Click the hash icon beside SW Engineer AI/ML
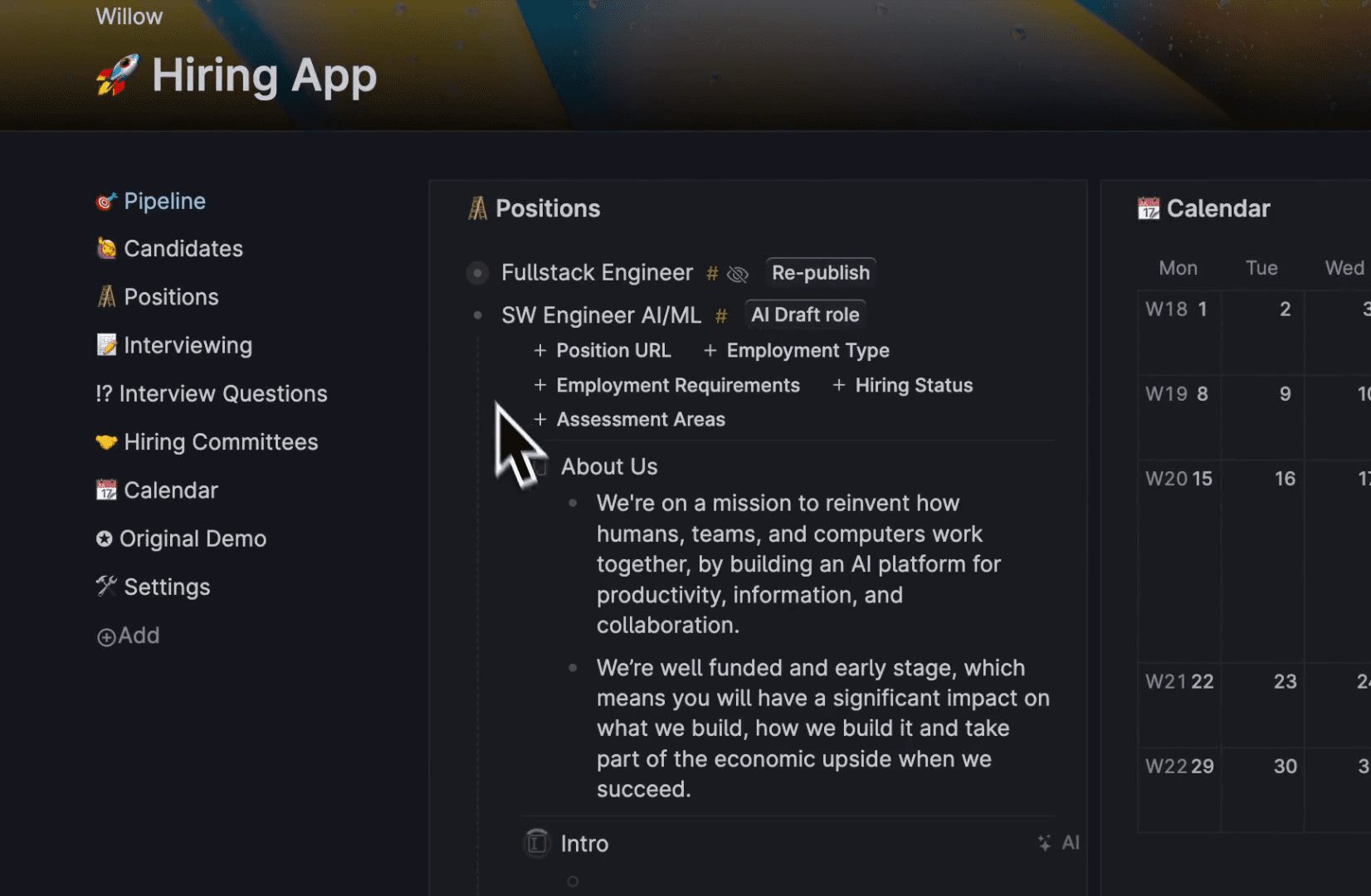This screenshot has width=1371, height=896. tap(721, 316)
